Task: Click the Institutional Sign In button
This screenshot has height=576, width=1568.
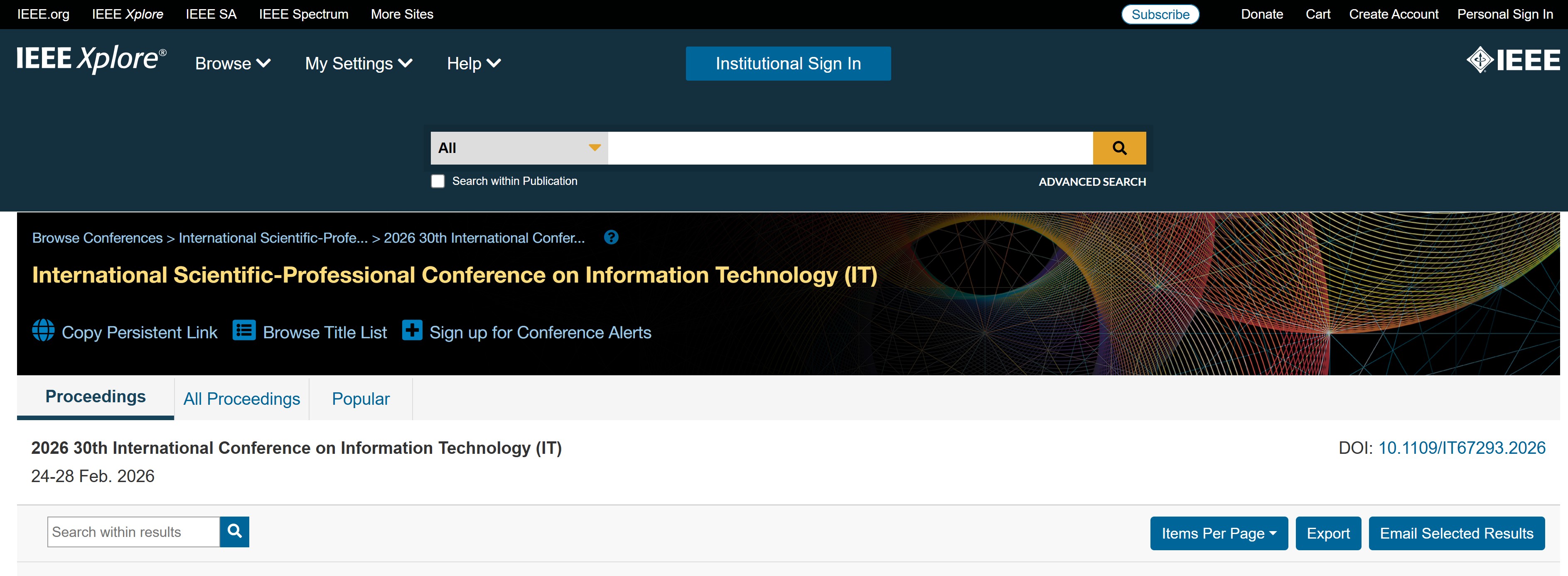Action: pos(788,63)
